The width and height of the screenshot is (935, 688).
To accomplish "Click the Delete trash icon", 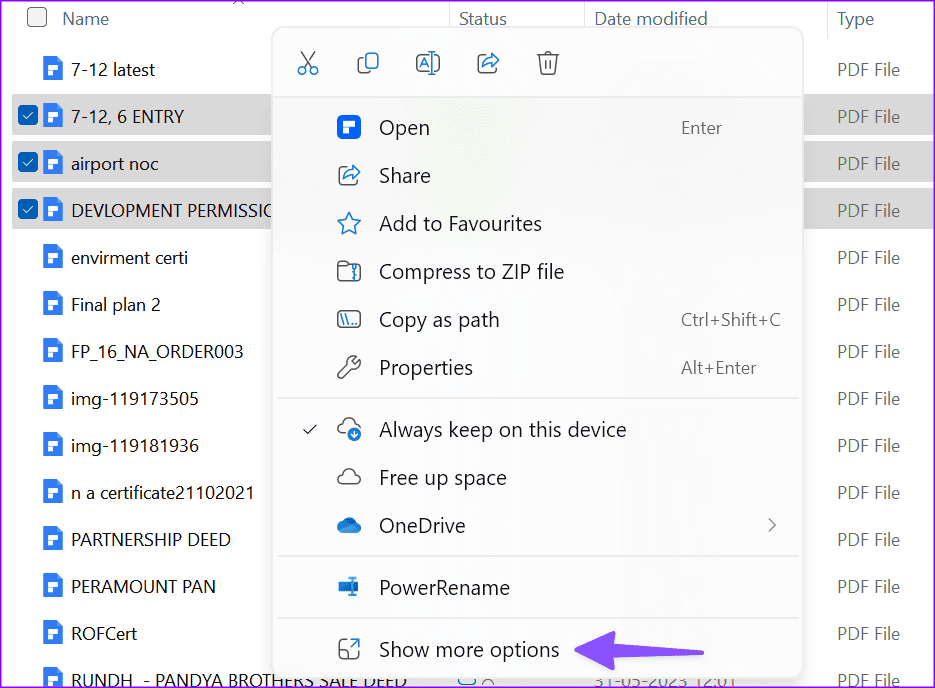I will point(547,63).
